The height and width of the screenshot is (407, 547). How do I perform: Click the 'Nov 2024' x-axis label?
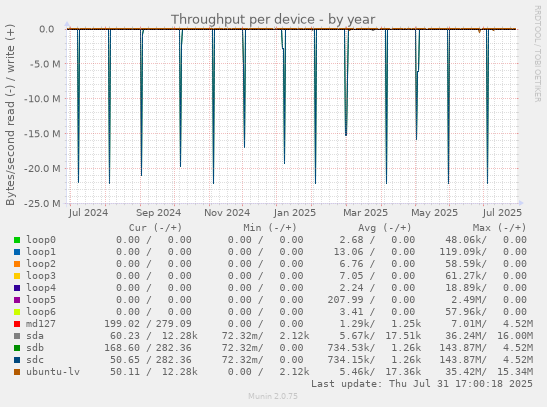pos(227,213)
